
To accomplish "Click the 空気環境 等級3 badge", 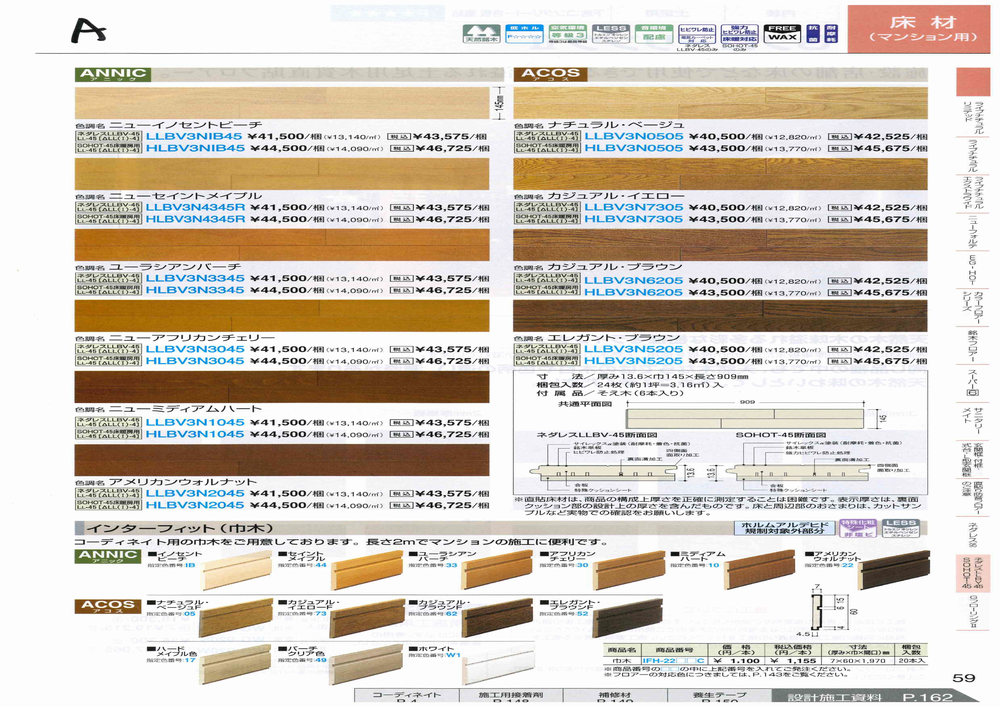I will pos(567,33).
